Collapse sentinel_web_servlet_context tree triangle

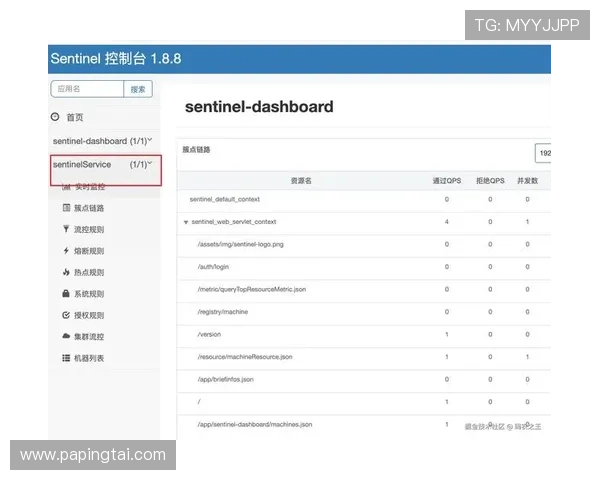186,222
